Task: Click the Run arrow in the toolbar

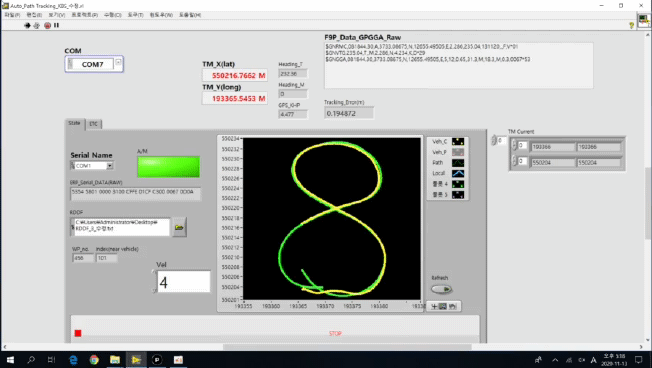Action: (27, 25)
